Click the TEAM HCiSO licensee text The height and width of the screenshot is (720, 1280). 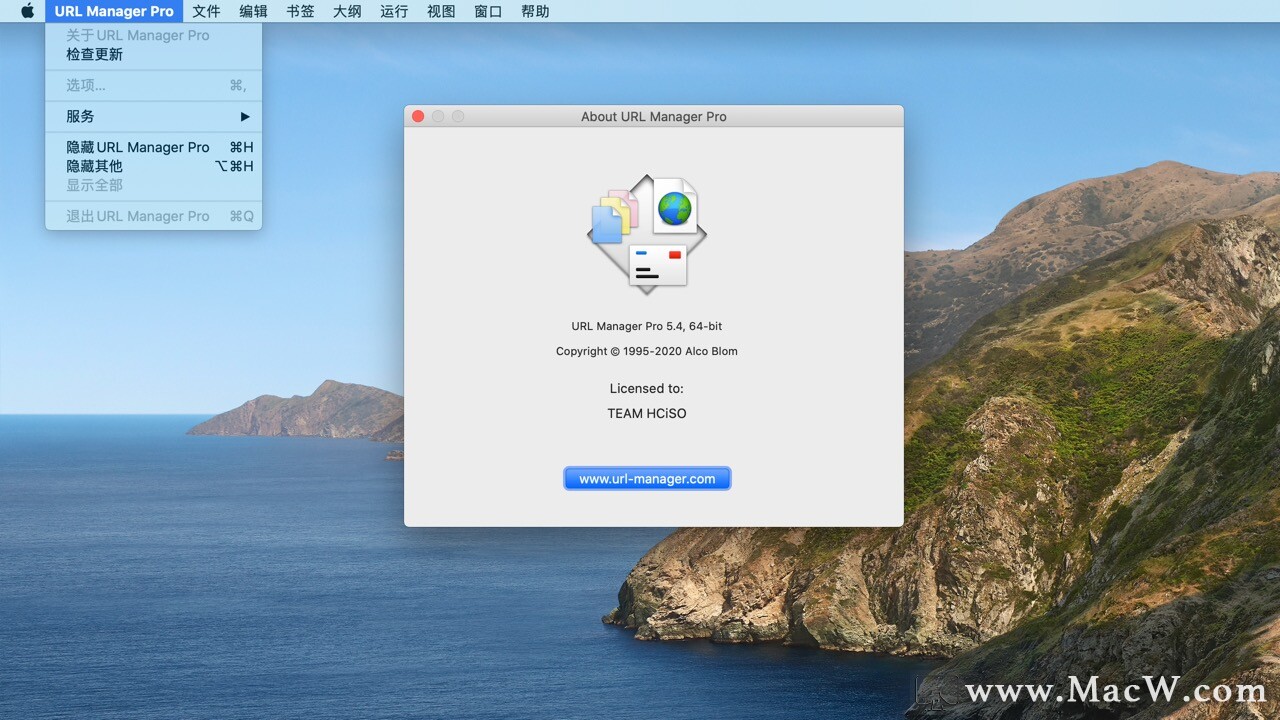(x=647, y=413)
